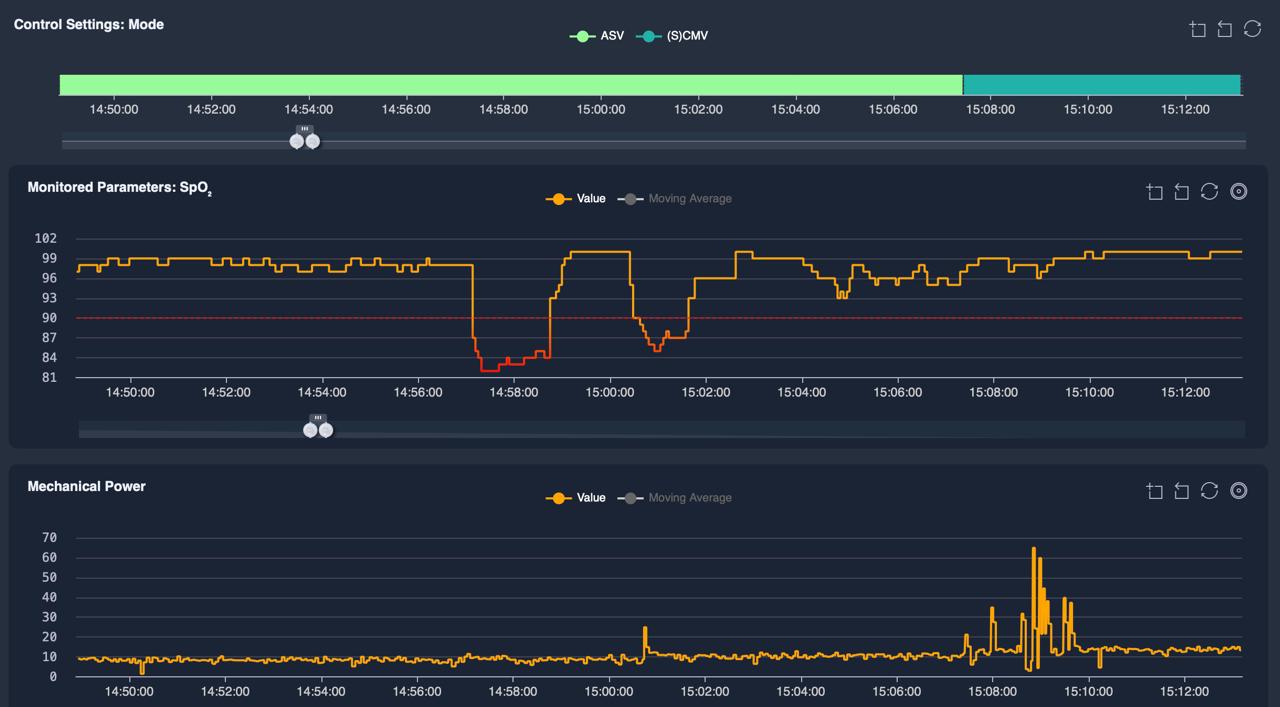Select the teal (S)CMV segment on the mode bar
This screenshot has width=1280, height=707.
click(x=1100, y=84)
